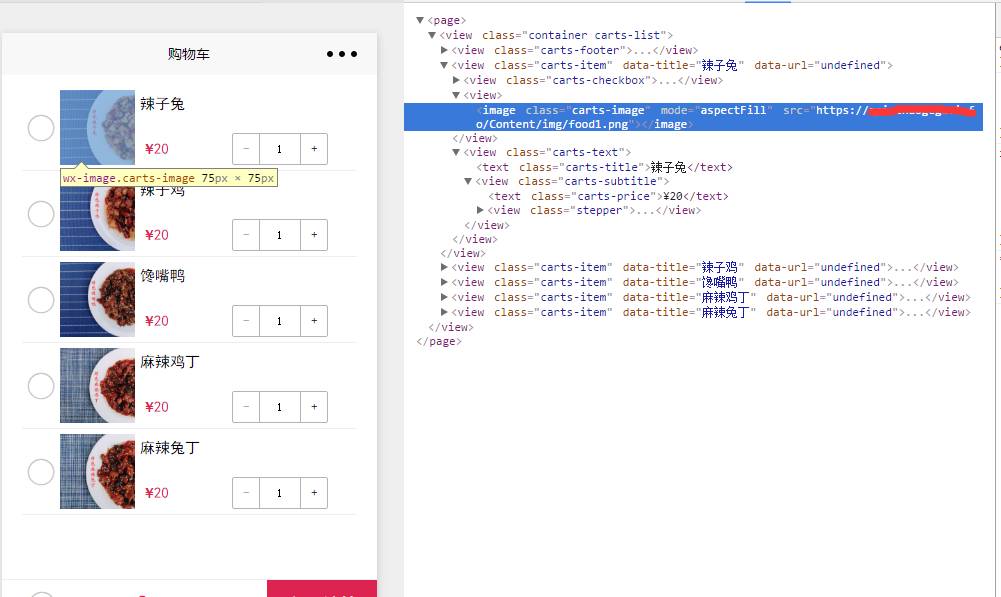Click the 馋嘴鸭 food thumbnail
1001x597 pixels.
97,300
